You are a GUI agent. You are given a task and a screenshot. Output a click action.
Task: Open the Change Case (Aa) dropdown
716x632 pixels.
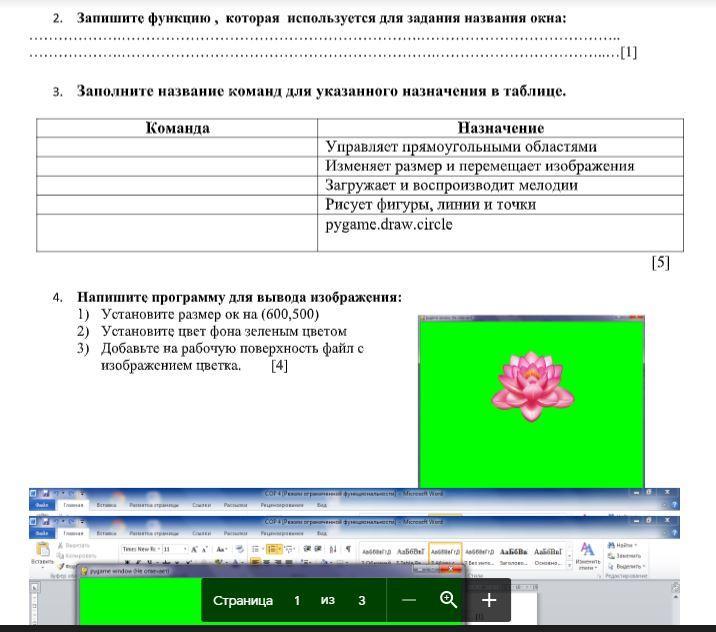[221, 549]
